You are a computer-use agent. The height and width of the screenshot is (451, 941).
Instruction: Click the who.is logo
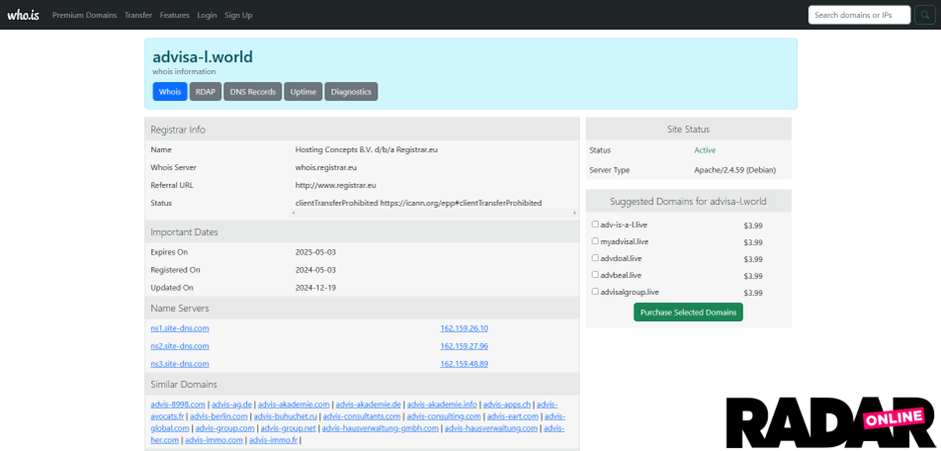pyautogui.click(x=23, y=15)
